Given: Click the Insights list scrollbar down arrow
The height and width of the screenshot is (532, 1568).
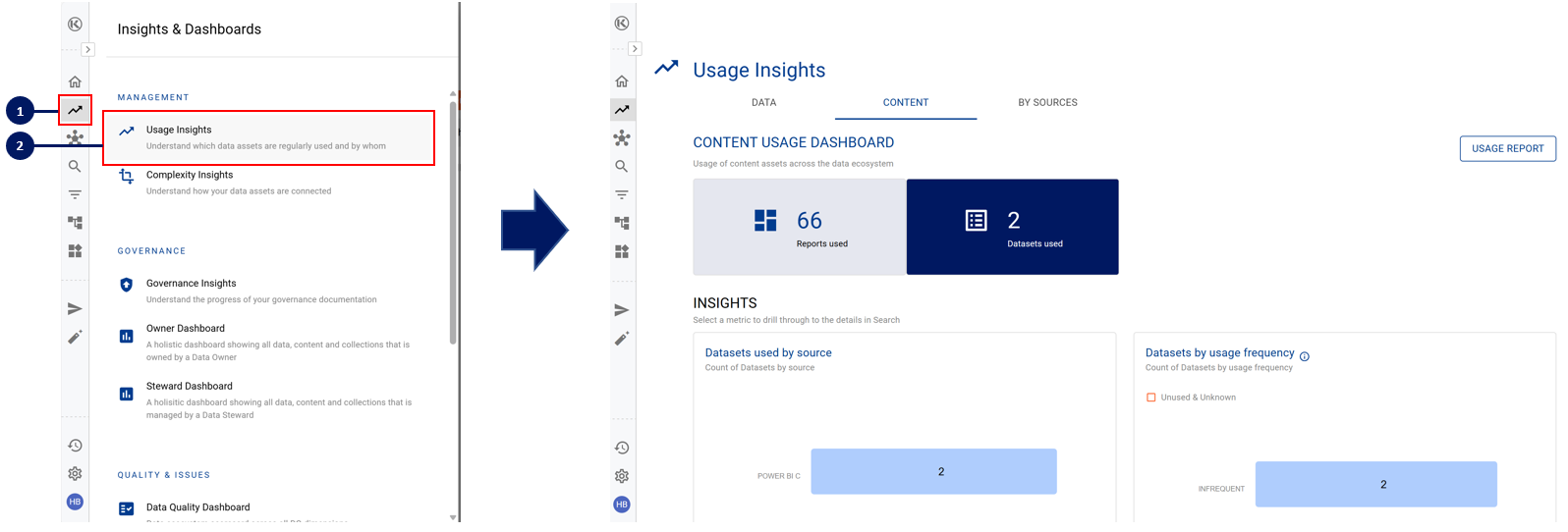Looking at the screenshot, I should (x=453, y=517).
